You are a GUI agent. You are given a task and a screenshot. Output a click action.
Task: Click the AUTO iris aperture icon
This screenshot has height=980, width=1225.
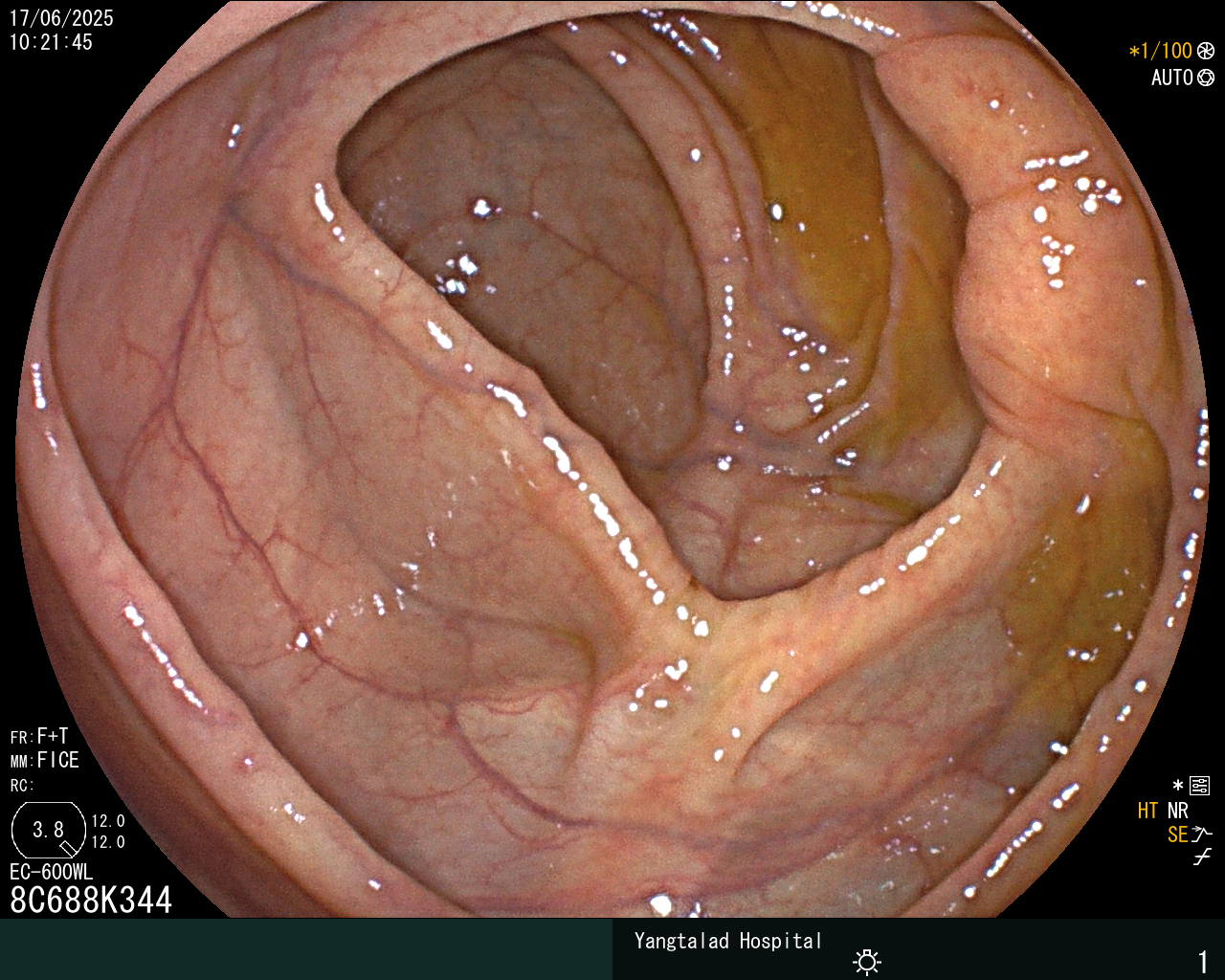tap(1206, 78)
